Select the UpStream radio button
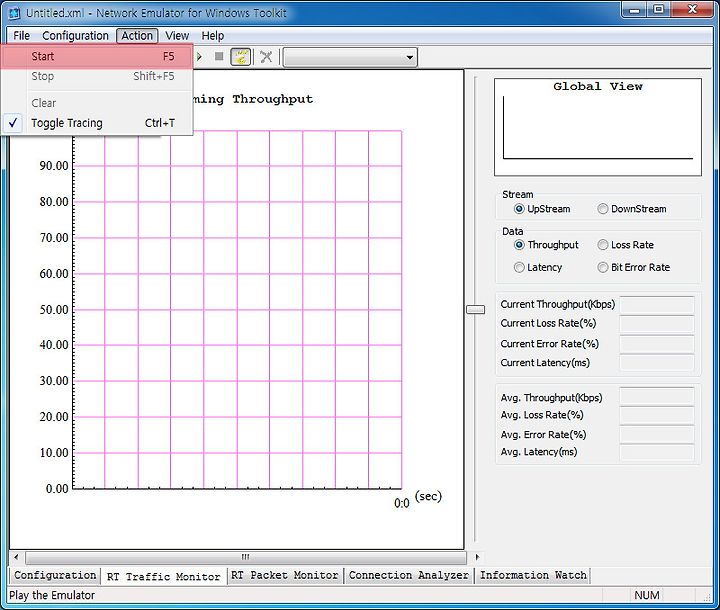 pyautogui.click(x=542, y=209)
